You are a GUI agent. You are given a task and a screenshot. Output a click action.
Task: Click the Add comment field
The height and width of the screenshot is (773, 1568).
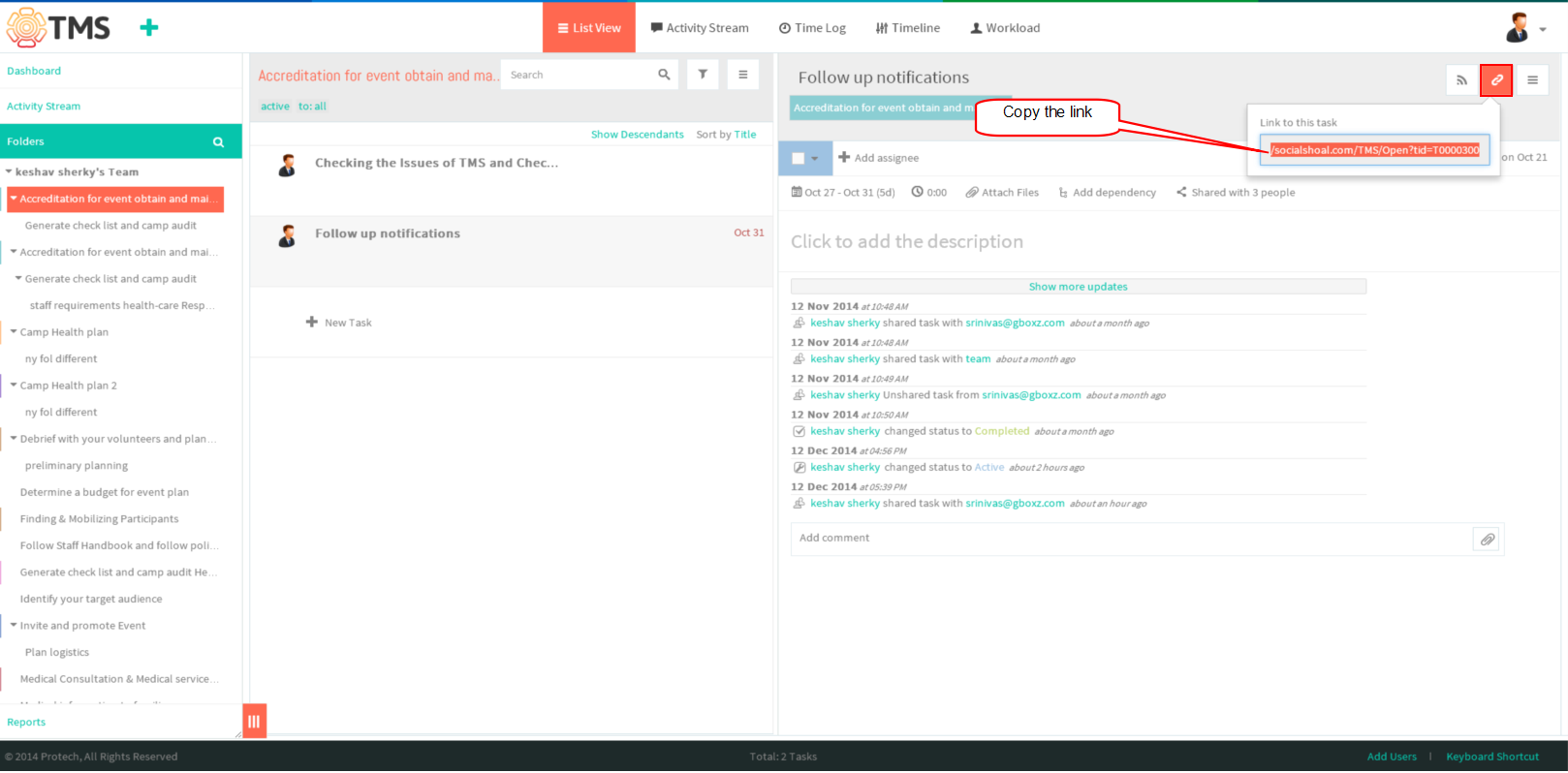tap(1131, 539)
